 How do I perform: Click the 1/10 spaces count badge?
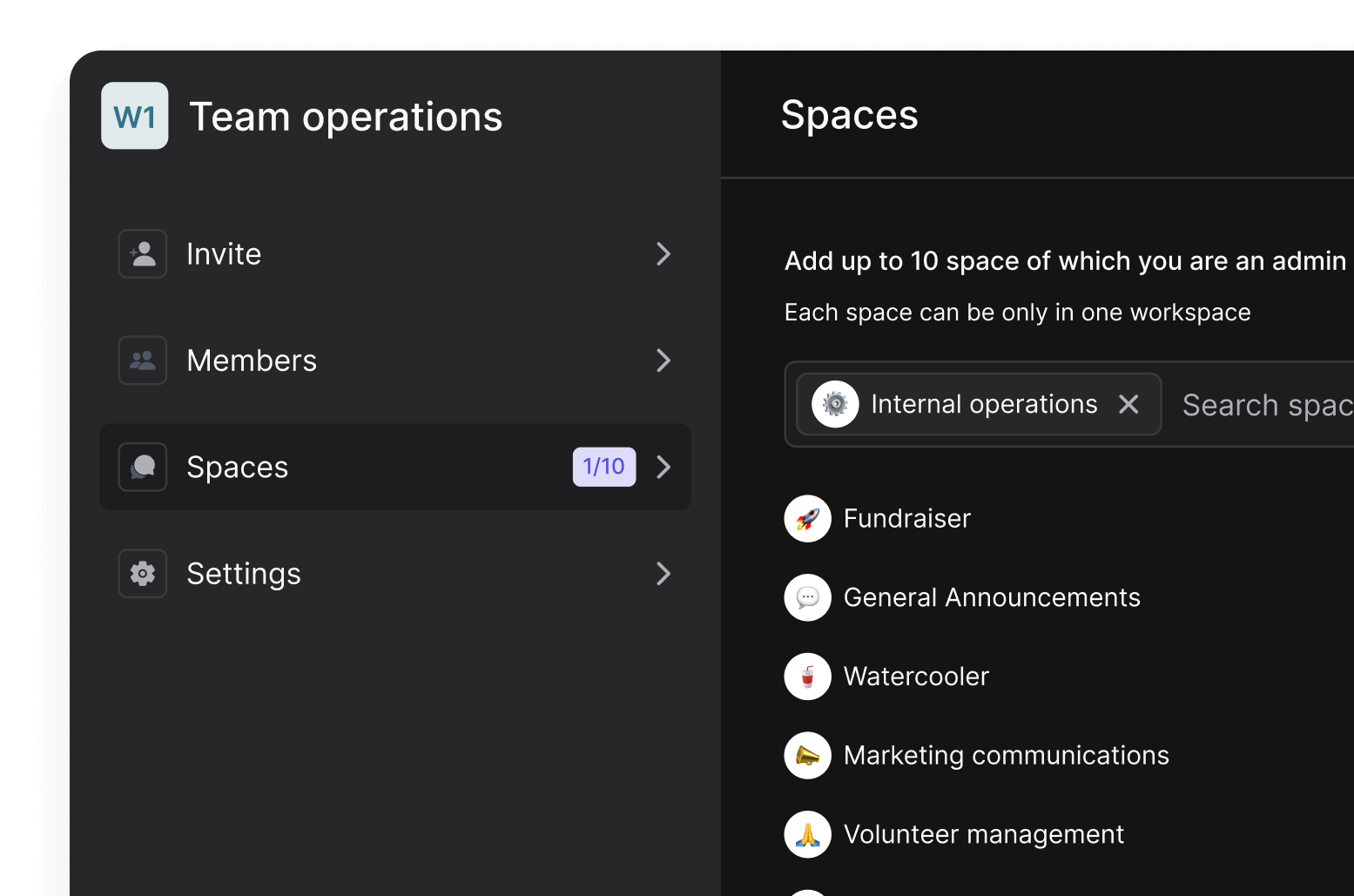click(x=603, y=467)
